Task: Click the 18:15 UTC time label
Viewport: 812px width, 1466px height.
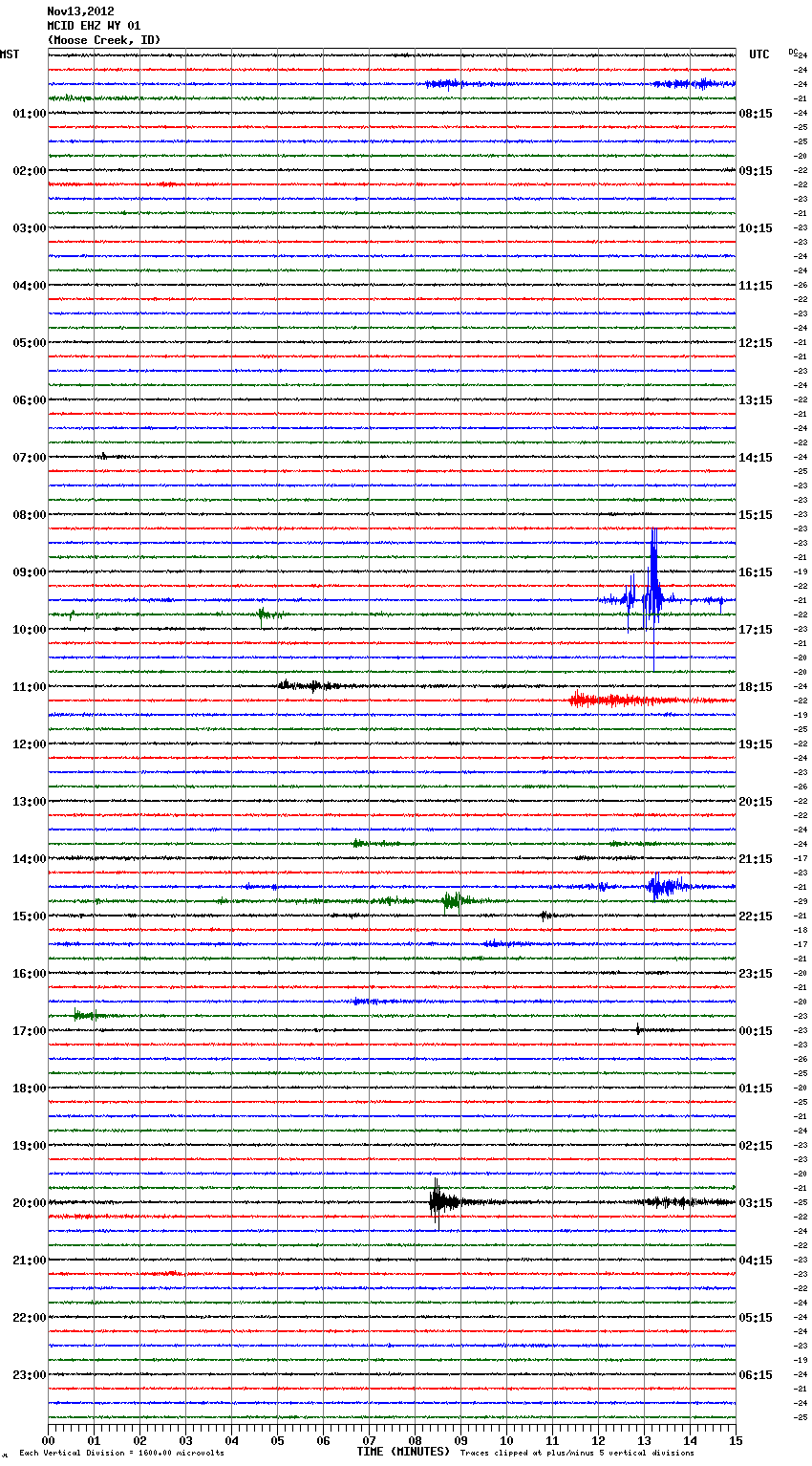Action: 756,687
